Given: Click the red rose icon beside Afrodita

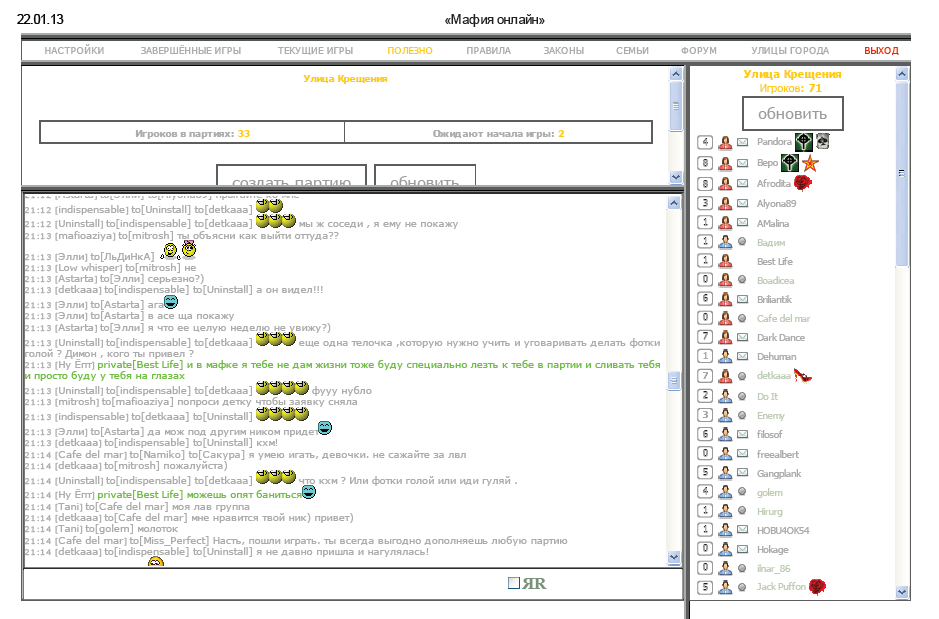Looking at the screenshot, I should pos(802,183).
